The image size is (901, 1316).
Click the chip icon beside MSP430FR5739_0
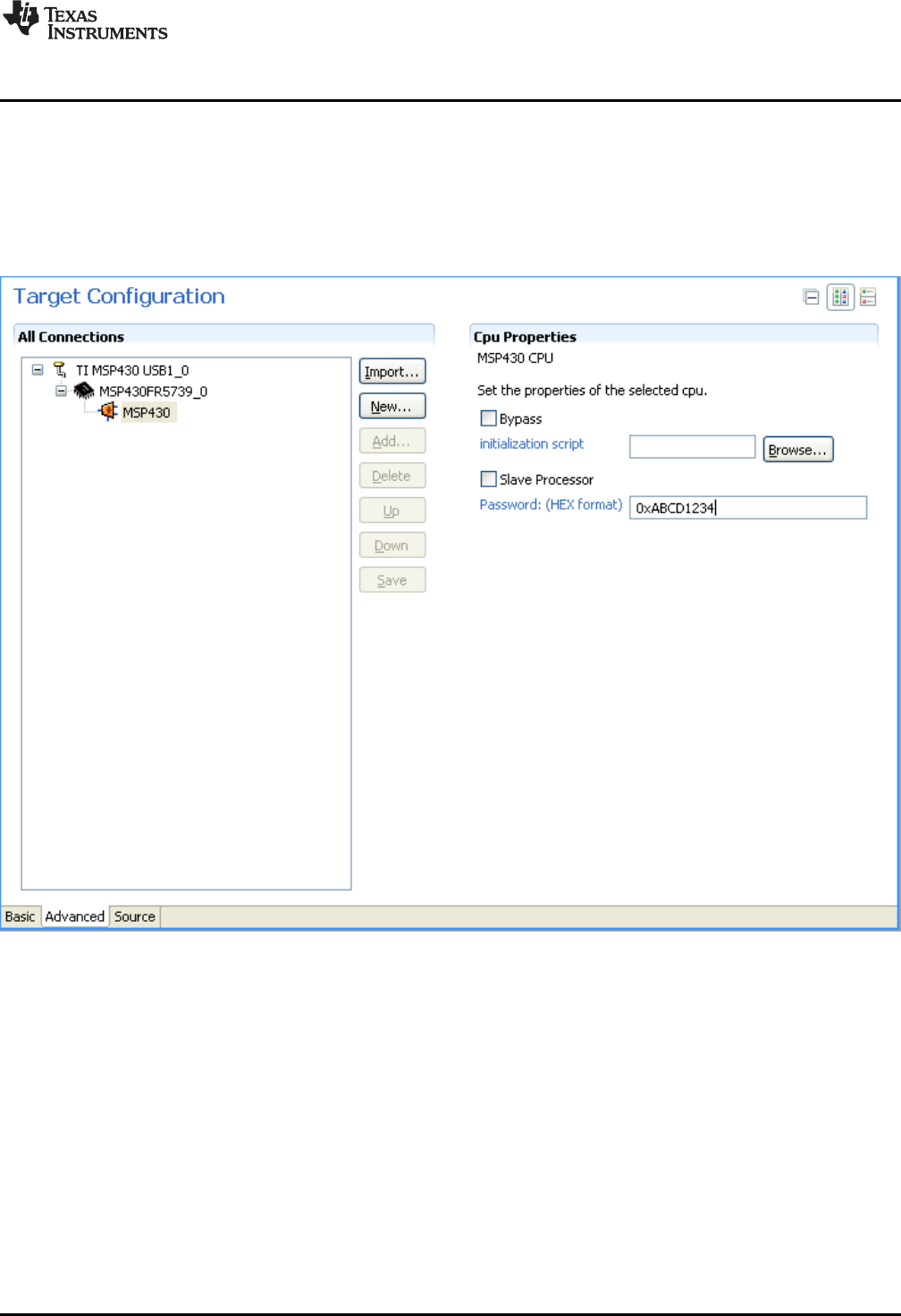pyautogui.click(x=84, y=391)
